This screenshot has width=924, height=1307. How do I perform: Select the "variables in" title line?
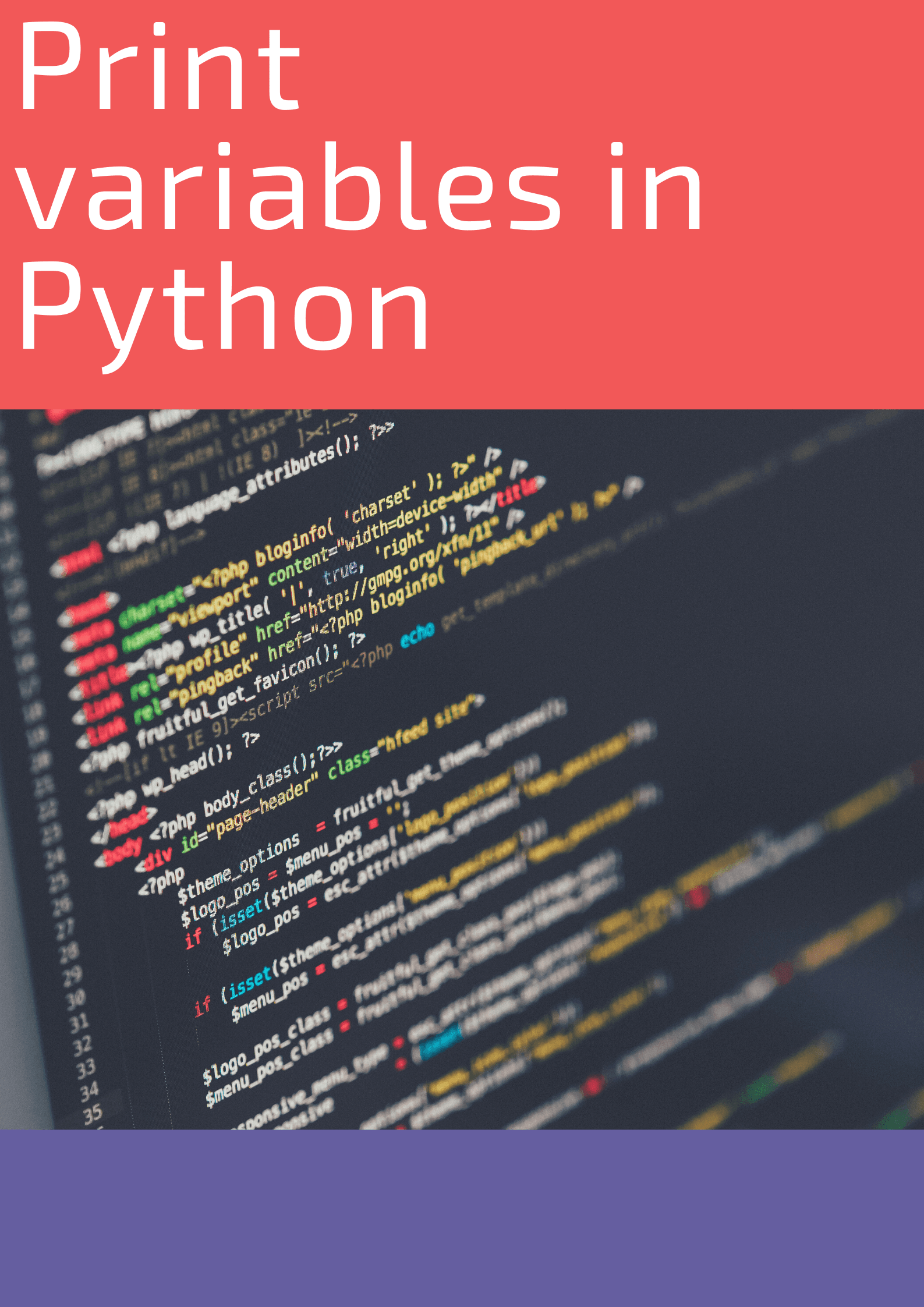[360, 187]
